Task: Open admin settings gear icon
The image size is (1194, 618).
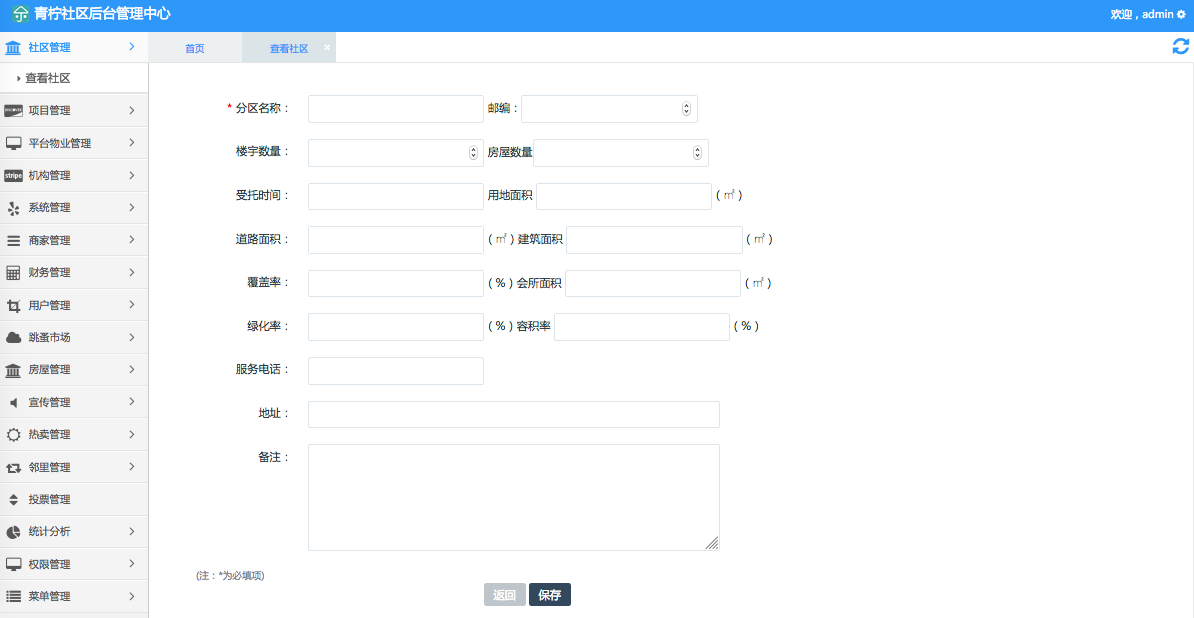Action: click(x=1181, y=14)
